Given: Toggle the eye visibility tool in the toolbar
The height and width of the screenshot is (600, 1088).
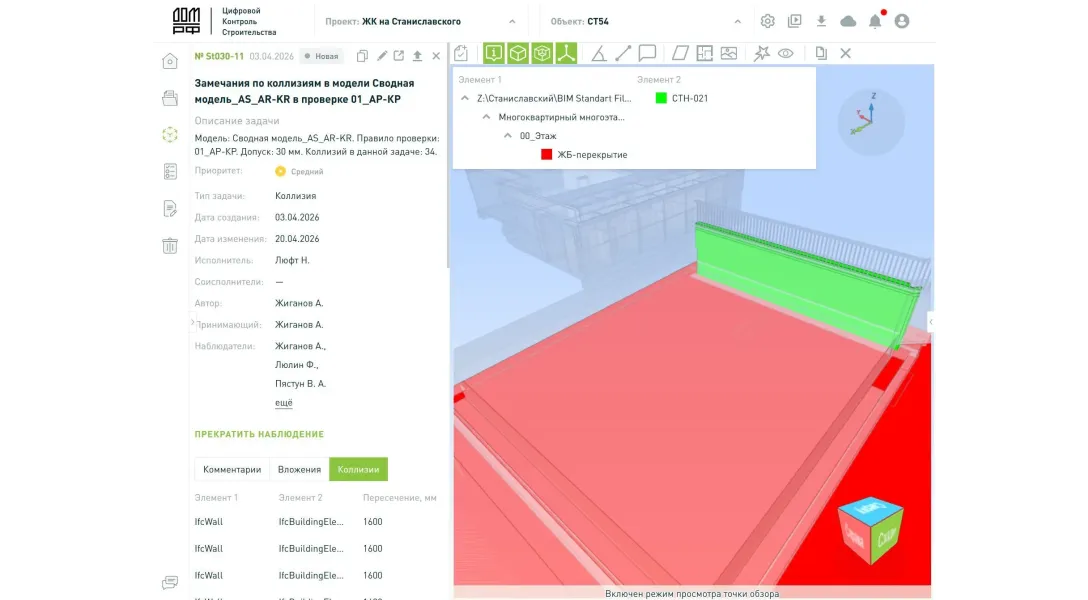Looking at the screenshot, I should (x=785, y=53).
